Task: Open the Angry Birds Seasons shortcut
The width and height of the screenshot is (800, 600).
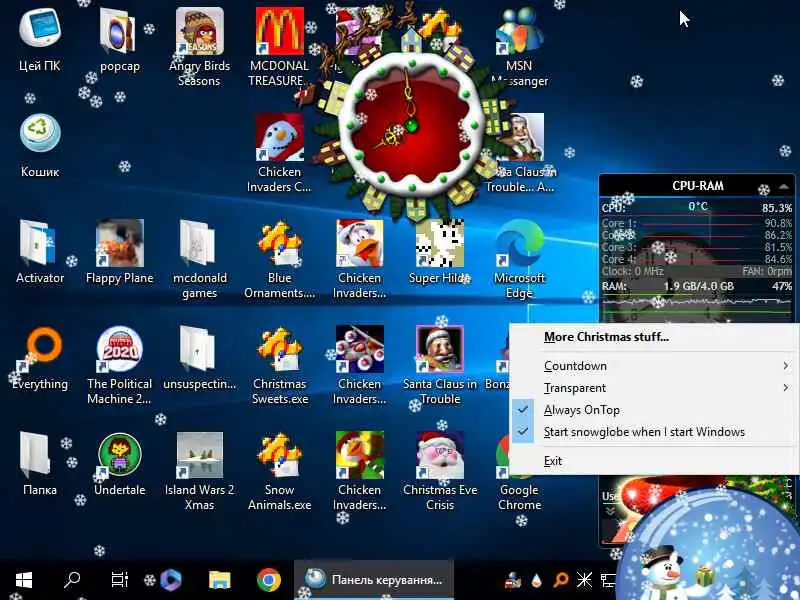Action: pos(199,31)
